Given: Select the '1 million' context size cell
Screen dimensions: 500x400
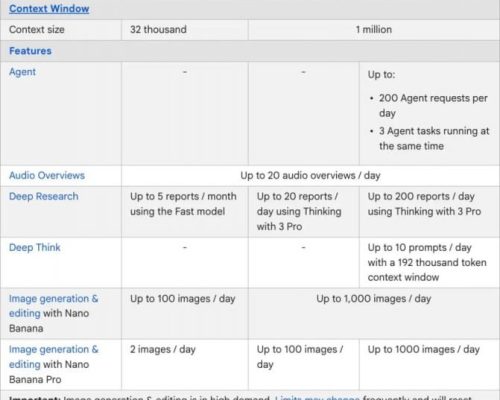Looking at the screenshot, I should pyautogui.click(x=374, y=30).
